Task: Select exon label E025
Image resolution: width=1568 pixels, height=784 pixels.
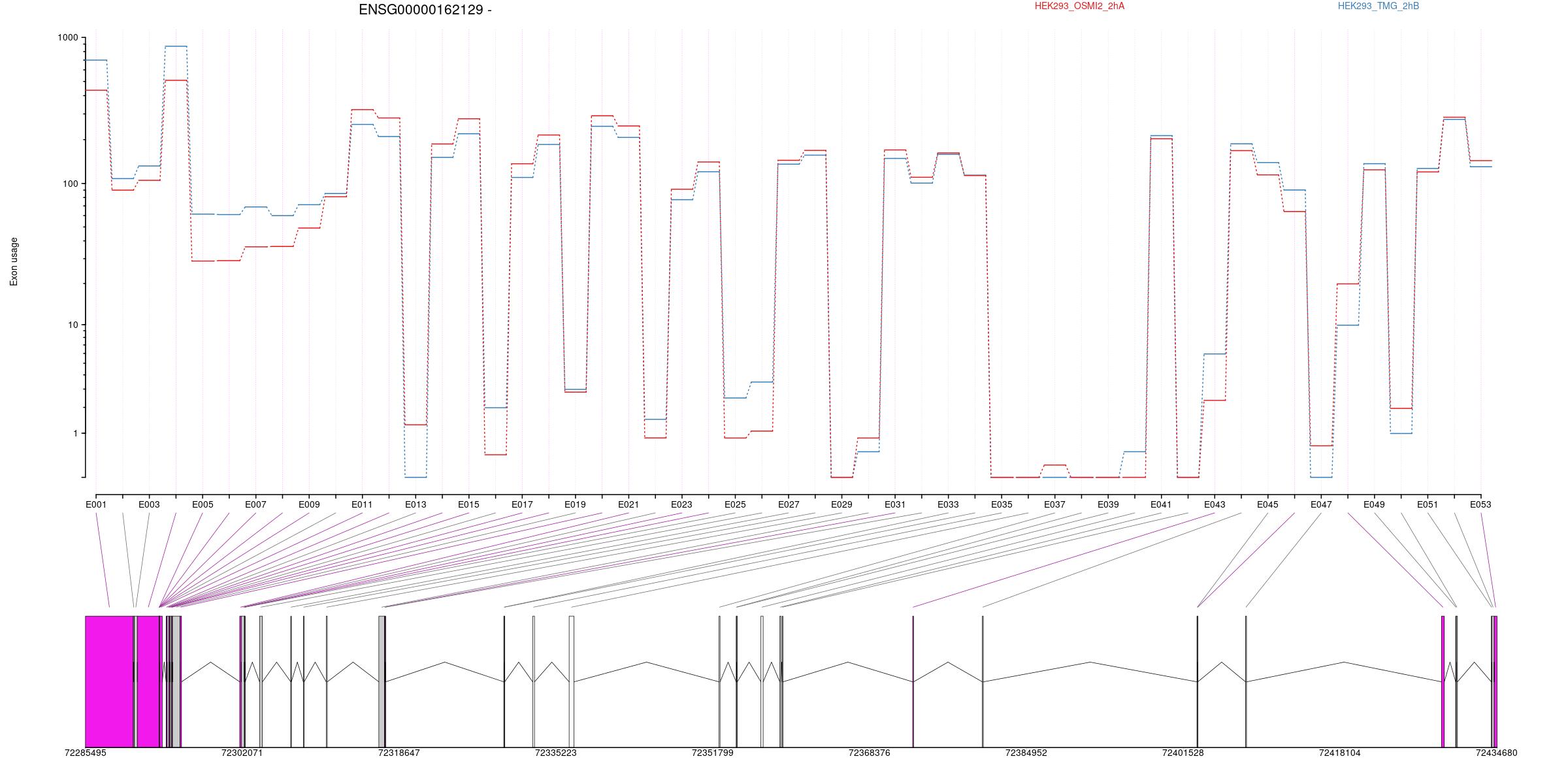Action: coord(735,504)
